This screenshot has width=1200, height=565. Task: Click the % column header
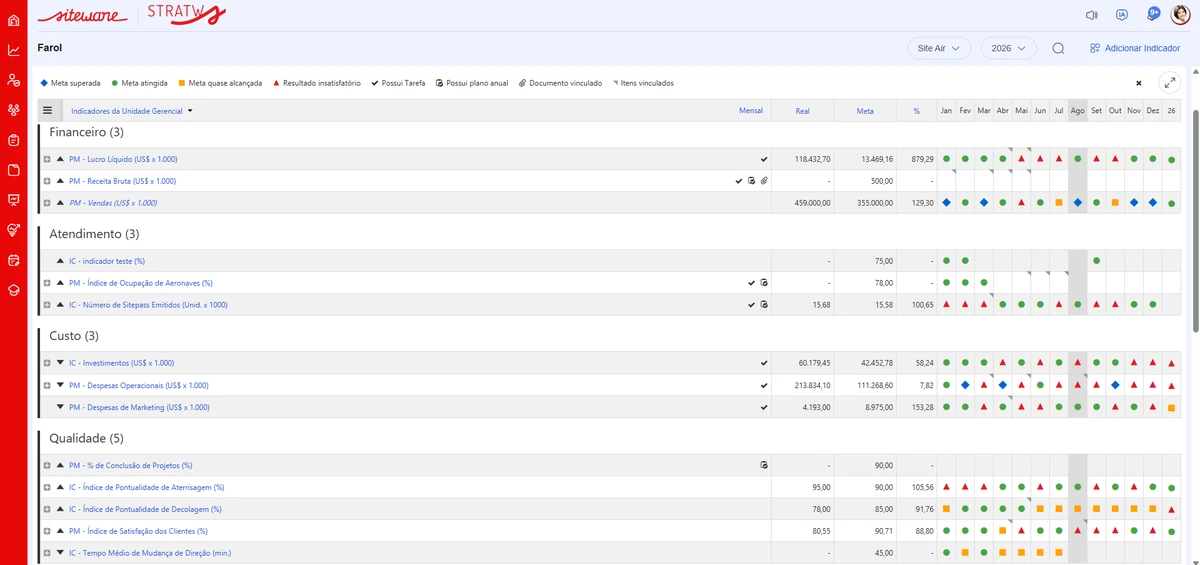coord(916,111)
